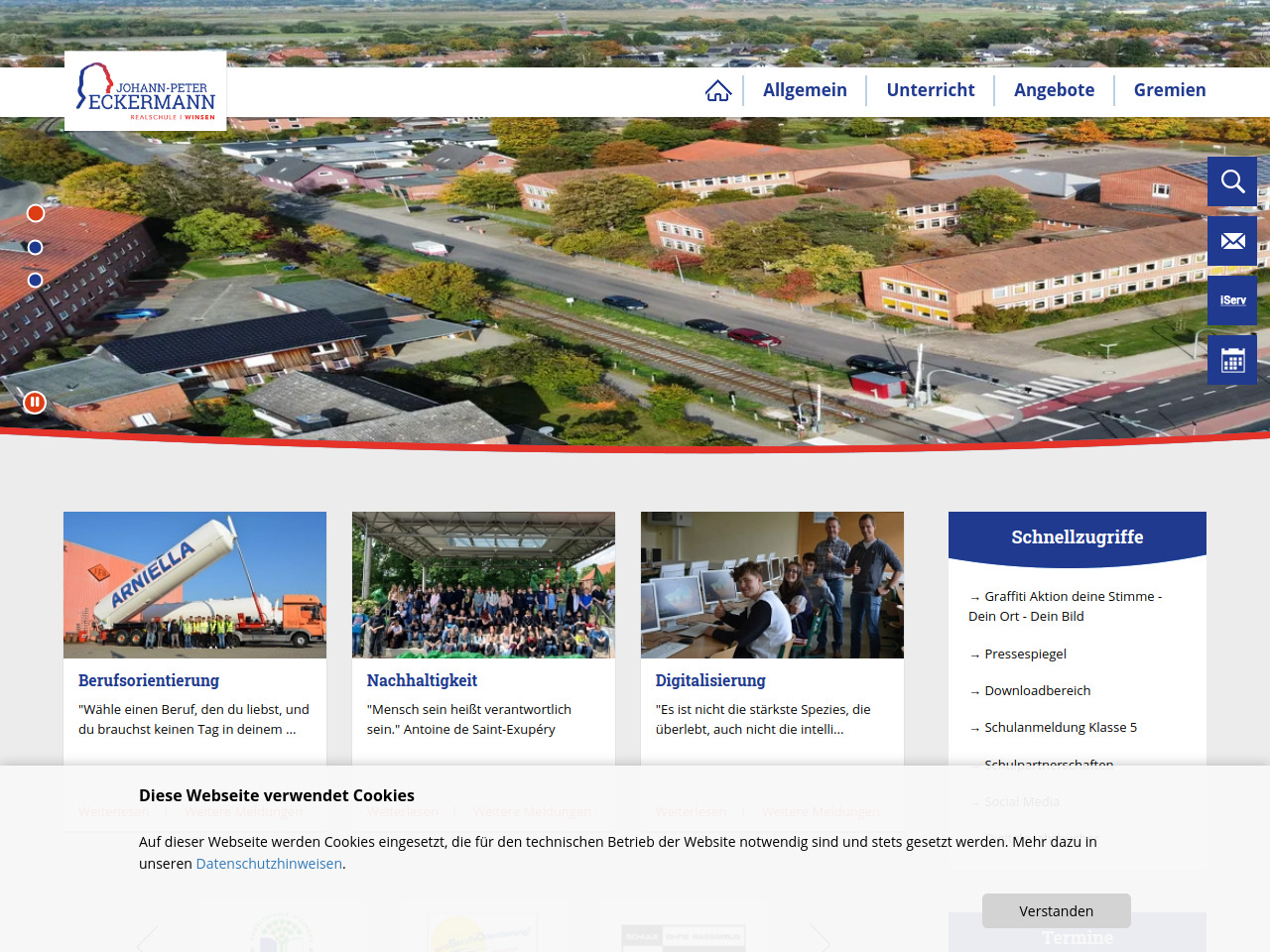Expand the Allgemein menu
The image size is (1270, 952).
pos(805,90)
